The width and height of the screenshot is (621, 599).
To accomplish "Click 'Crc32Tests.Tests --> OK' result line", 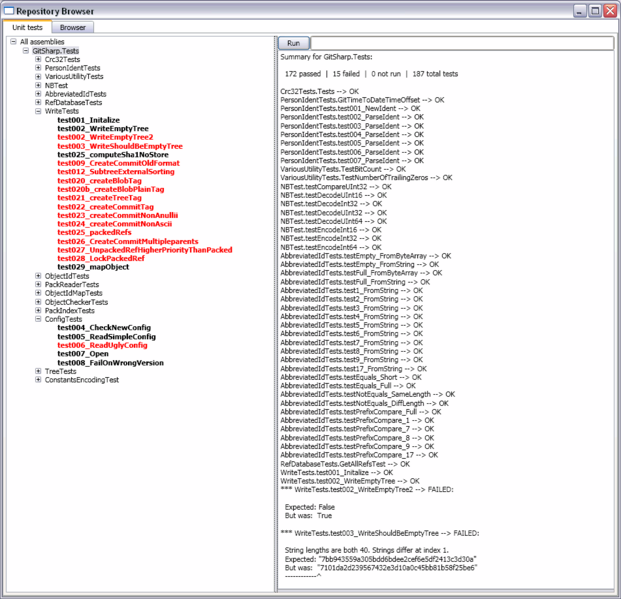I will 319,92.
